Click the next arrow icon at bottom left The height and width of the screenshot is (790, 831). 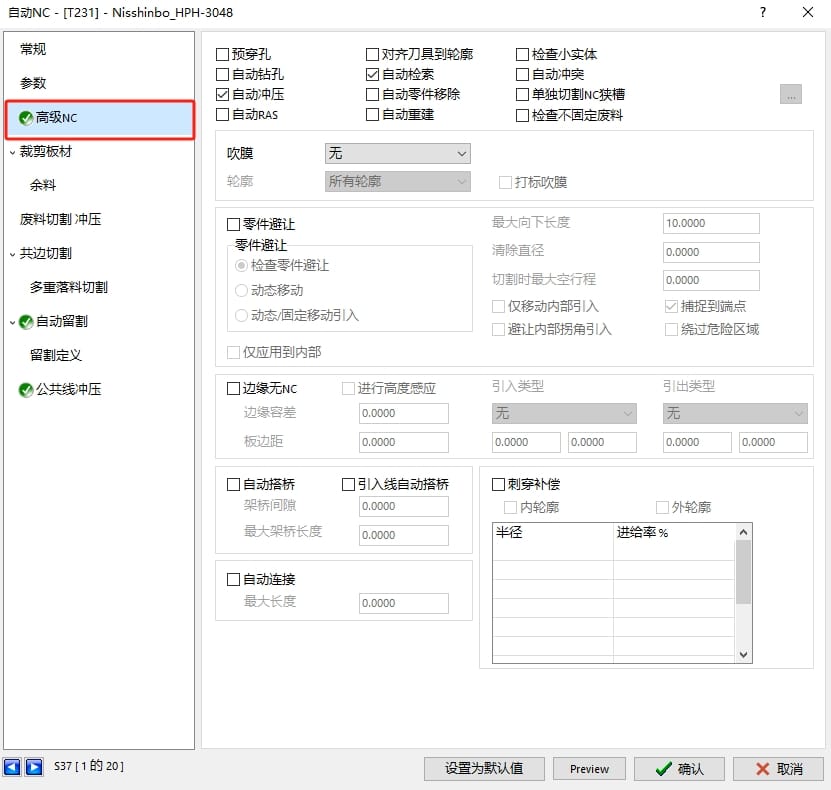[33, 767]
